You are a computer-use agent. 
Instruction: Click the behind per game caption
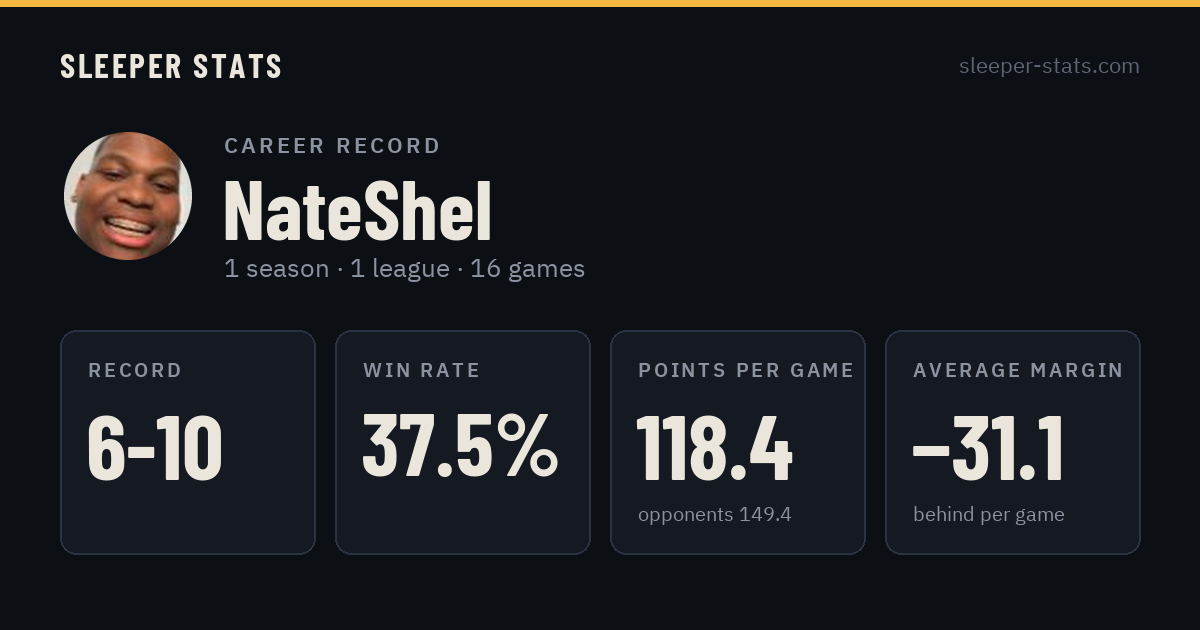tap(989, 514)
